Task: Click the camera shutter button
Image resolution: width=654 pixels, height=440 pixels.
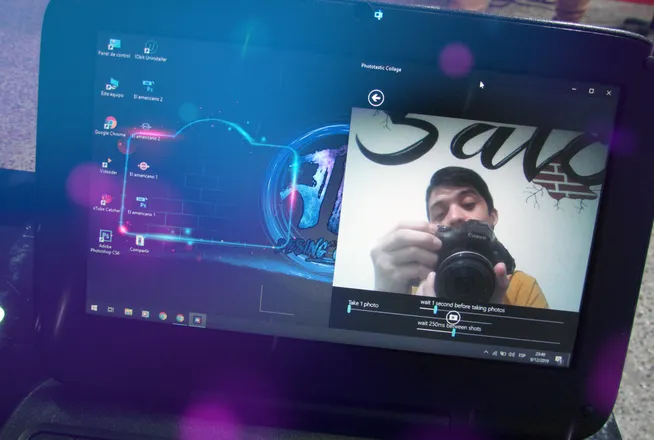Action: click(453, 318)
